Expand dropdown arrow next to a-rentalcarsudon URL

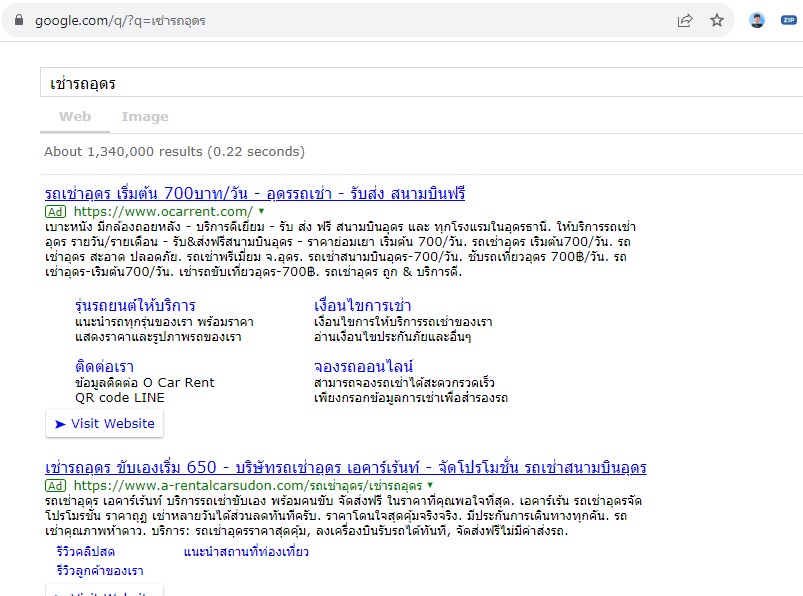[430, 485]
